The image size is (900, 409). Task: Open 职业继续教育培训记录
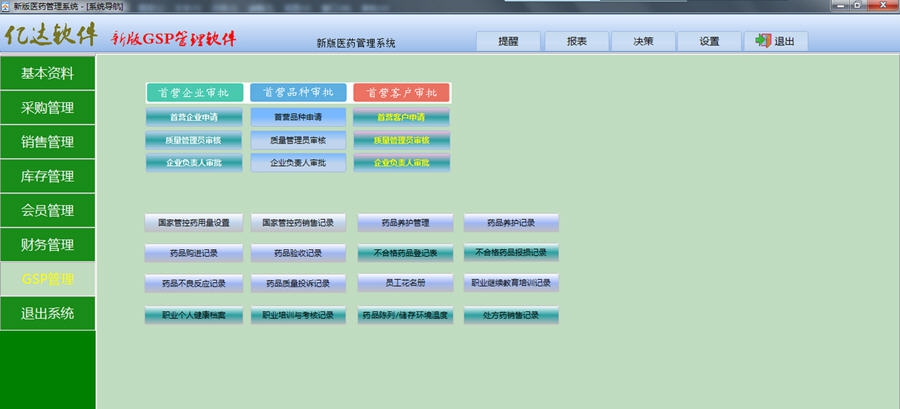(x=511, y=283)
